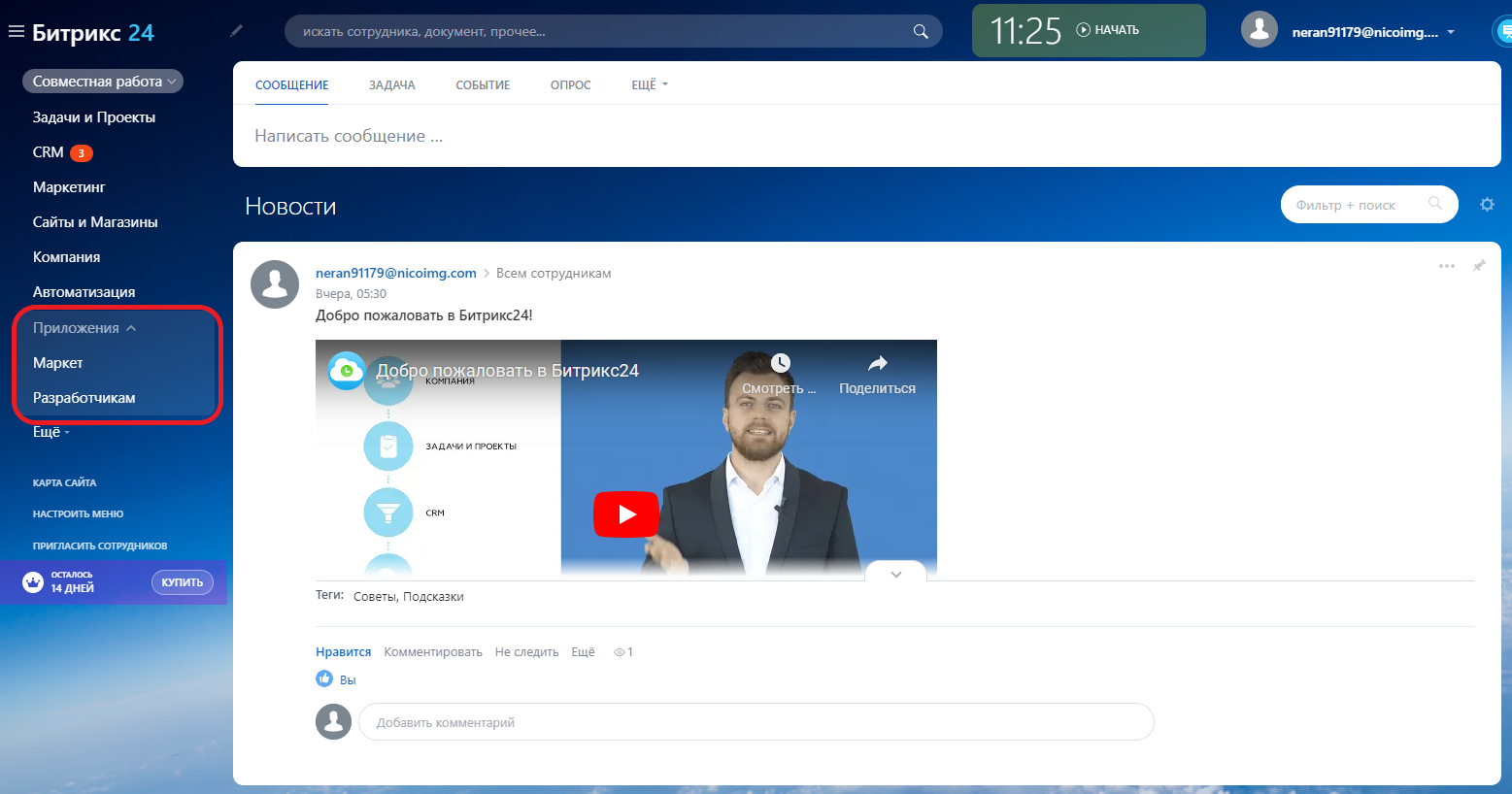Open the post's three-dots options menu
The height and width of the screenshot is (794, 1512).
[1446, 266]
